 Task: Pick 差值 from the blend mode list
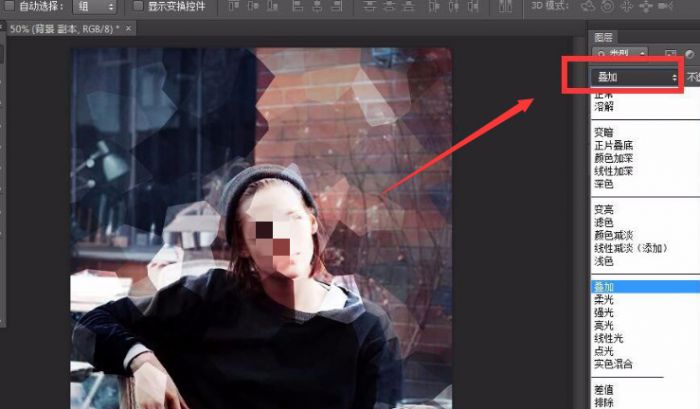(x=606, y=389)
